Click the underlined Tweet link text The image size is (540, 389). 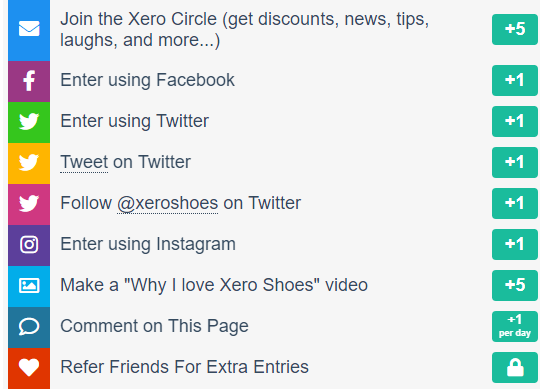84,162
